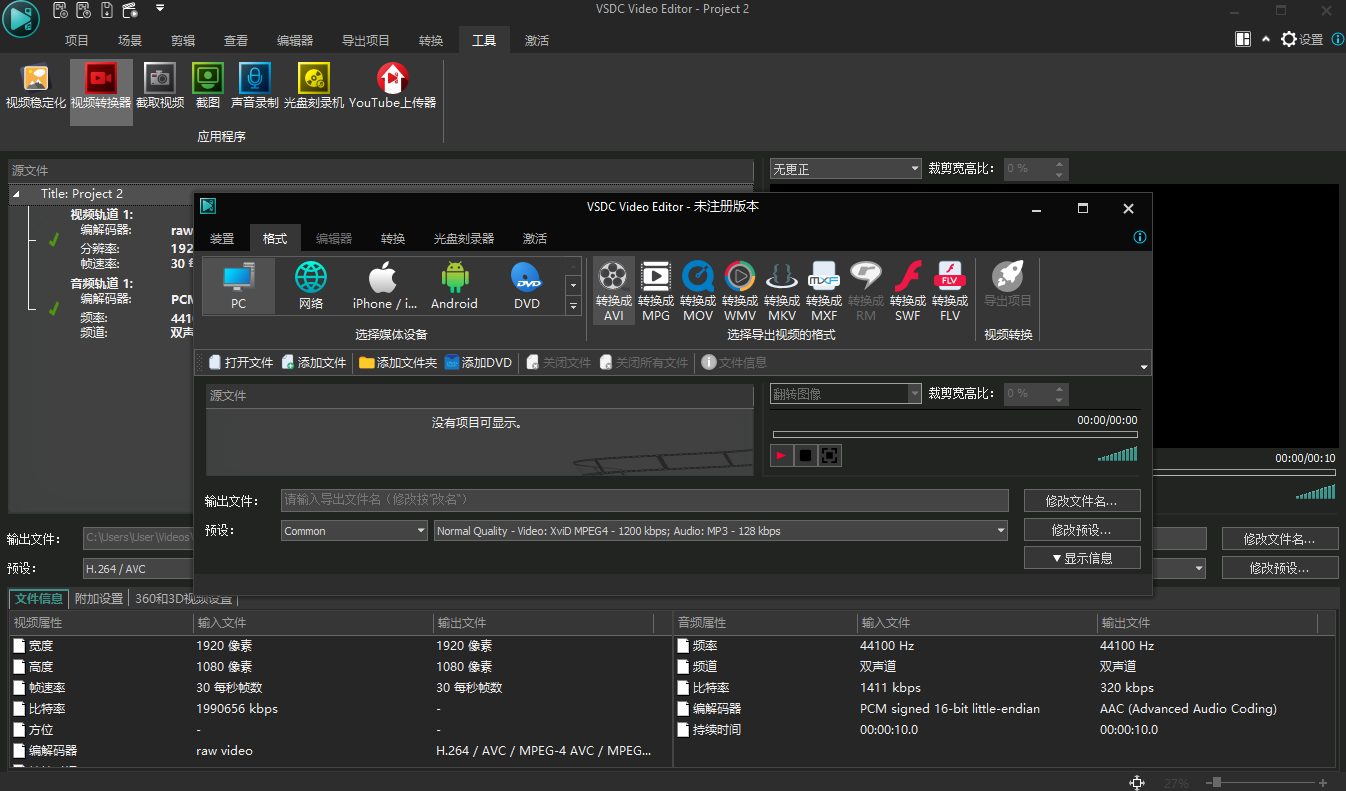The width and height of the screenshot is (1346, 791).
Task: Open the 视频稳定化 video stabilization tool
Action: [36, 87]
